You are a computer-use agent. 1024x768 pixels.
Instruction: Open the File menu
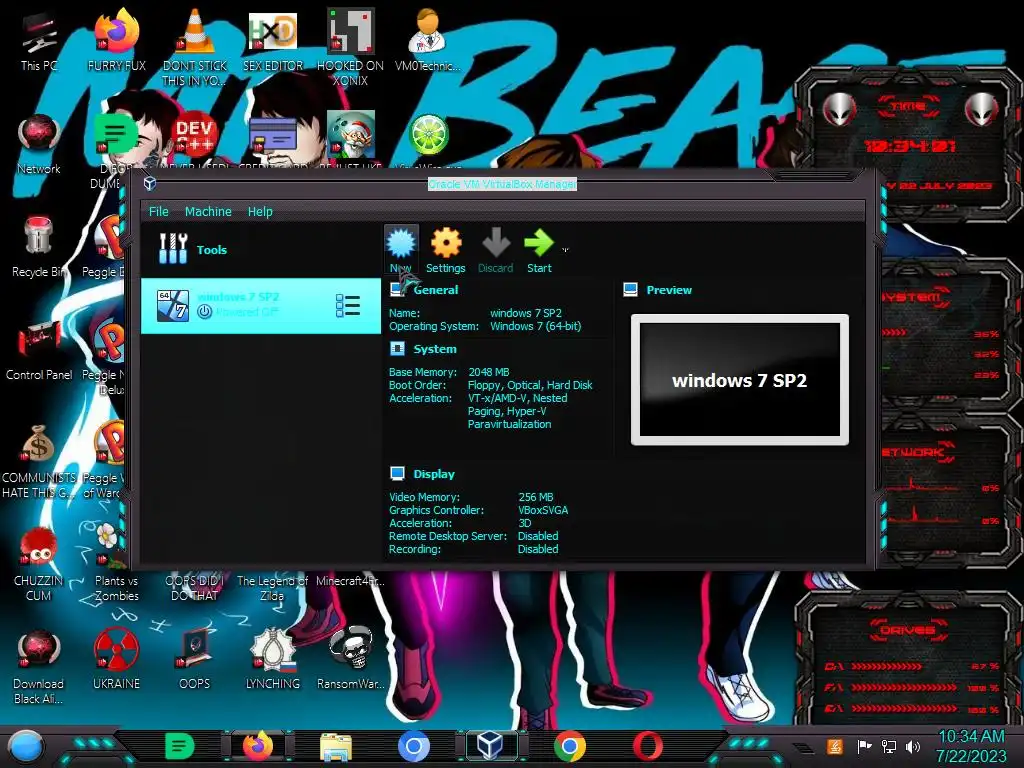coord(159,212)
